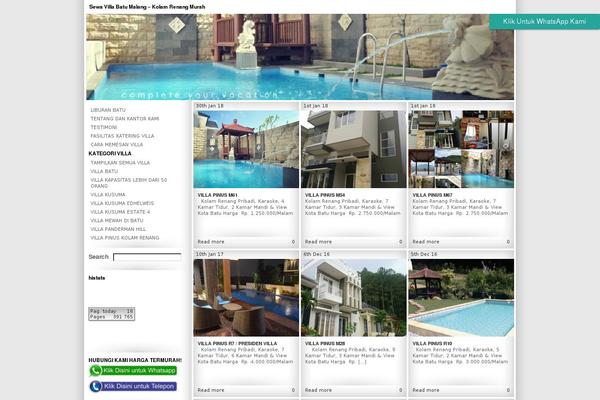Click comment count on Villa Pinus M67 card
The height and width of the screenshot is (400, 600).
coord(508,242)
